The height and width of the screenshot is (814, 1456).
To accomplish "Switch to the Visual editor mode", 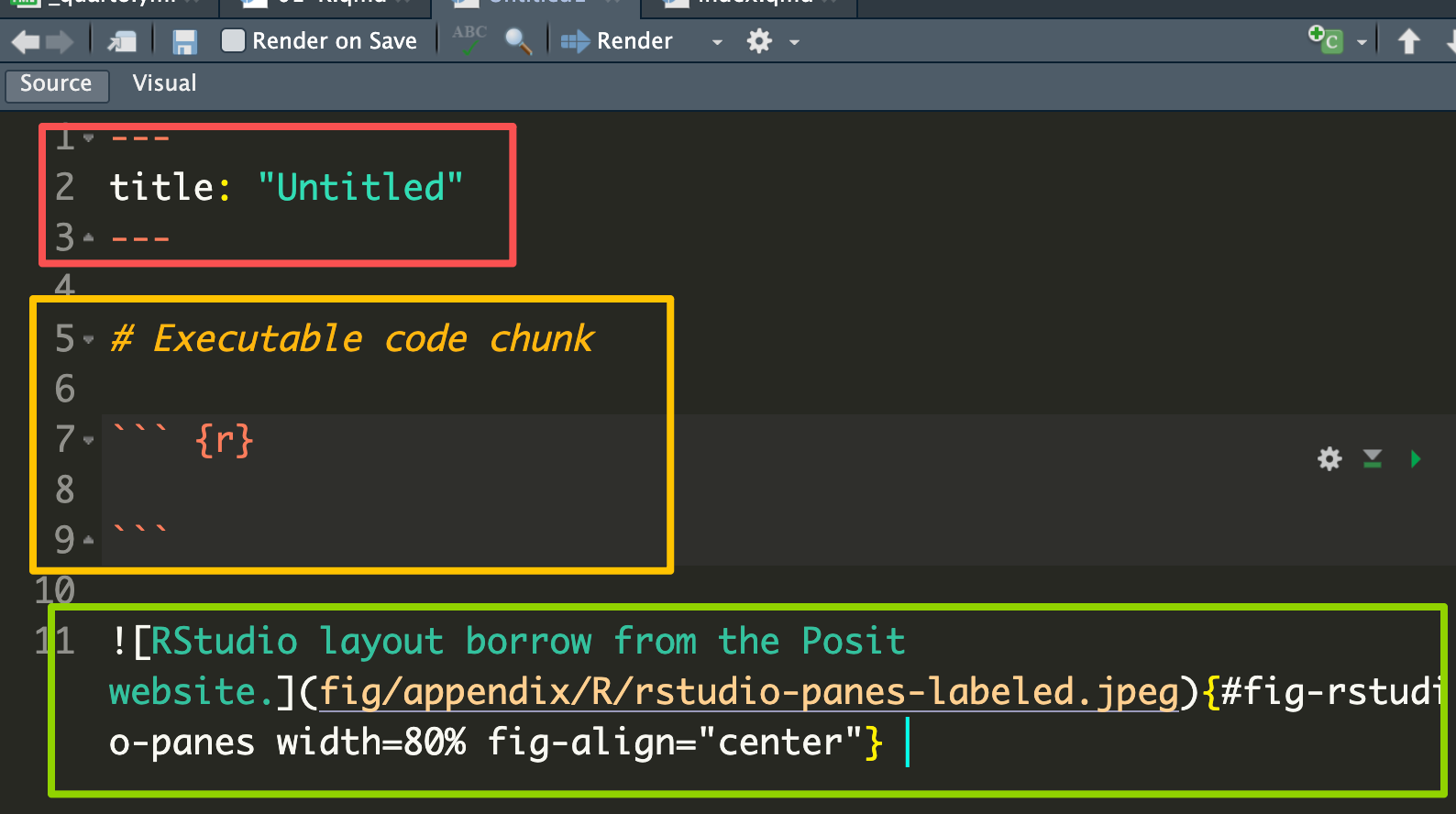I will [x=164, y=83].
